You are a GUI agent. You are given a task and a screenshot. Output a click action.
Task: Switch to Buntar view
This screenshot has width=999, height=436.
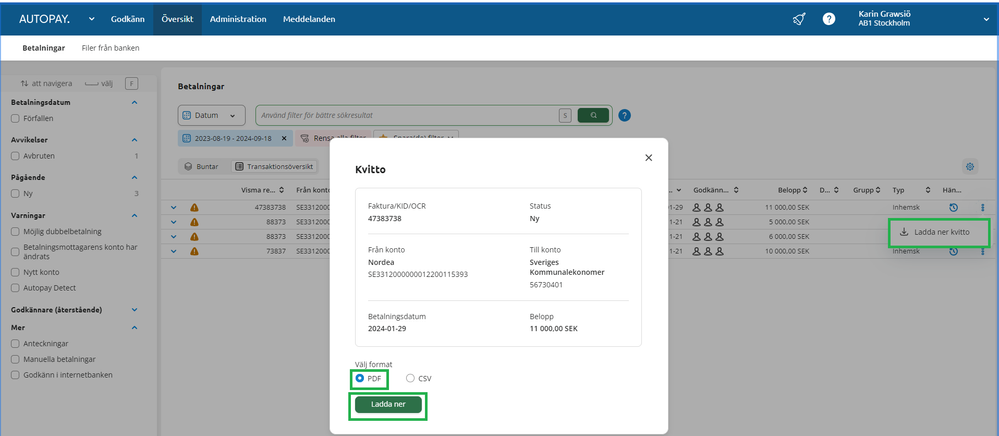point(202,166)
